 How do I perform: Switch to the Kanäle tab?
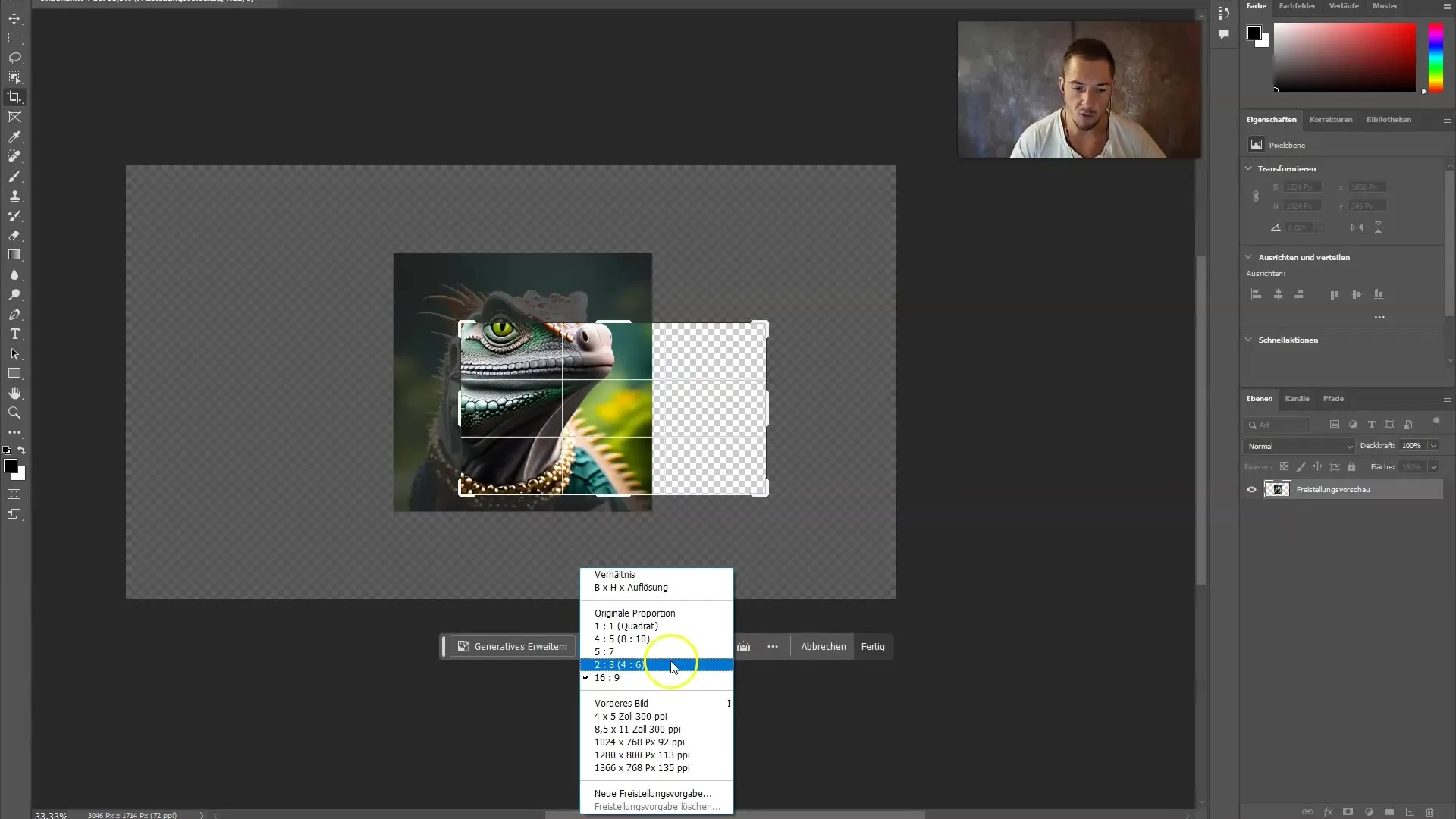[1297, 399]
